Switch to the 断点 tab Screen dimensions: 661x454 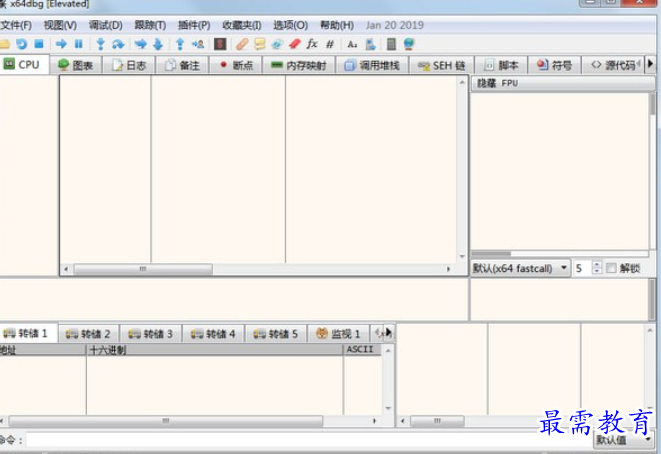point(236,65)
